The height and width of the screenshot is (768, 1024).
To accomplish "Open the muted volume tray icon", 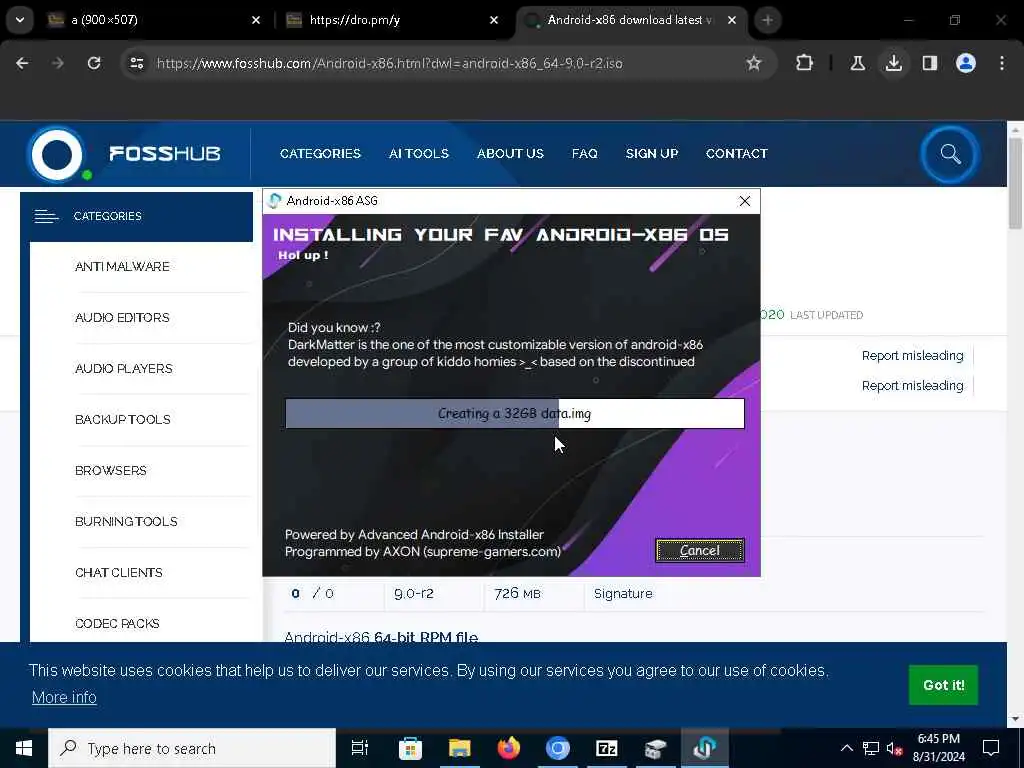I will point(895,748).
